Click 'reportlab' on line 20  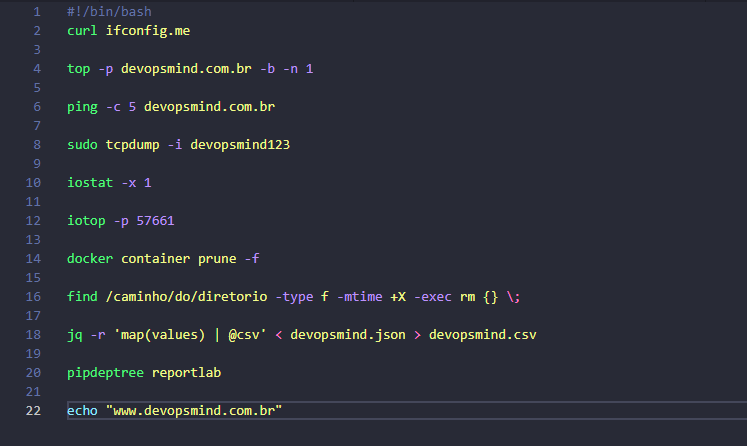pyautogui.click(x=186, y=373)
